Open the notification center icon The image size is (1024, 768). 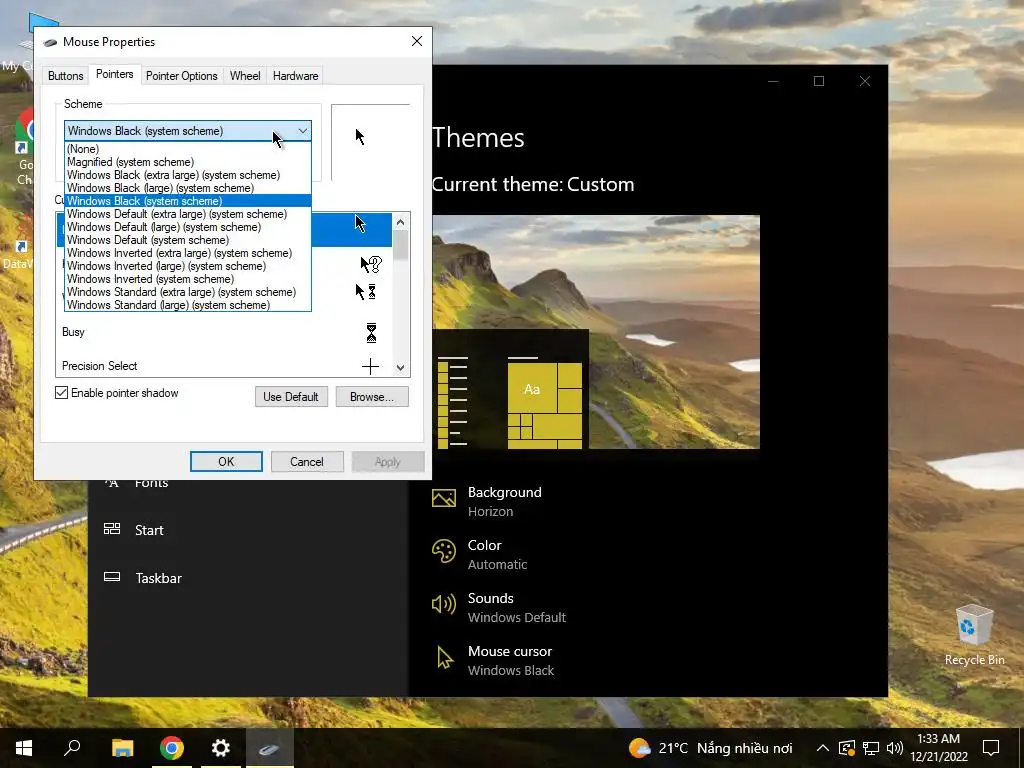(x=991, y=748)
